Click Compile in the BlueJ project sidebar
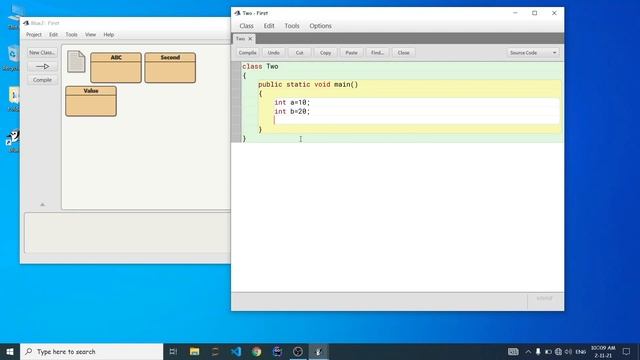Viewport: 640px width, 360px height. coord(42,80)
